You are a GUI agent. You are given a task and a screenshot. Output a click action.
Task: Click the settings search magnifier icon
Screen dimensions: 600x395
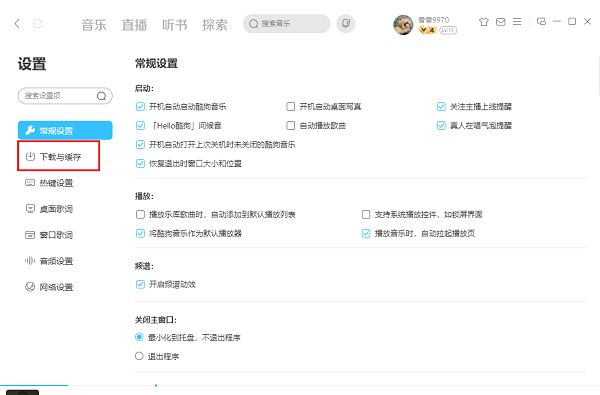pos(101,96)
